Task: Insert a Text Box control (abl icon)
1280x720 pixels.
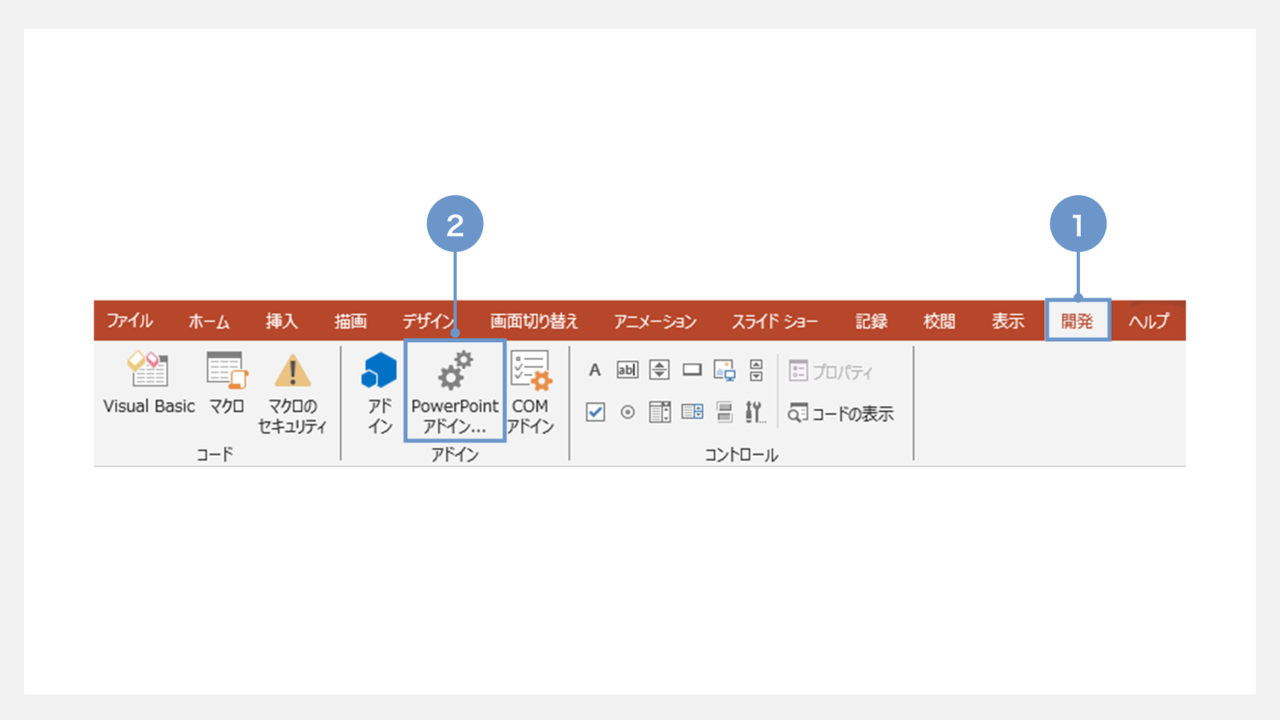Action: coord(627,370)
